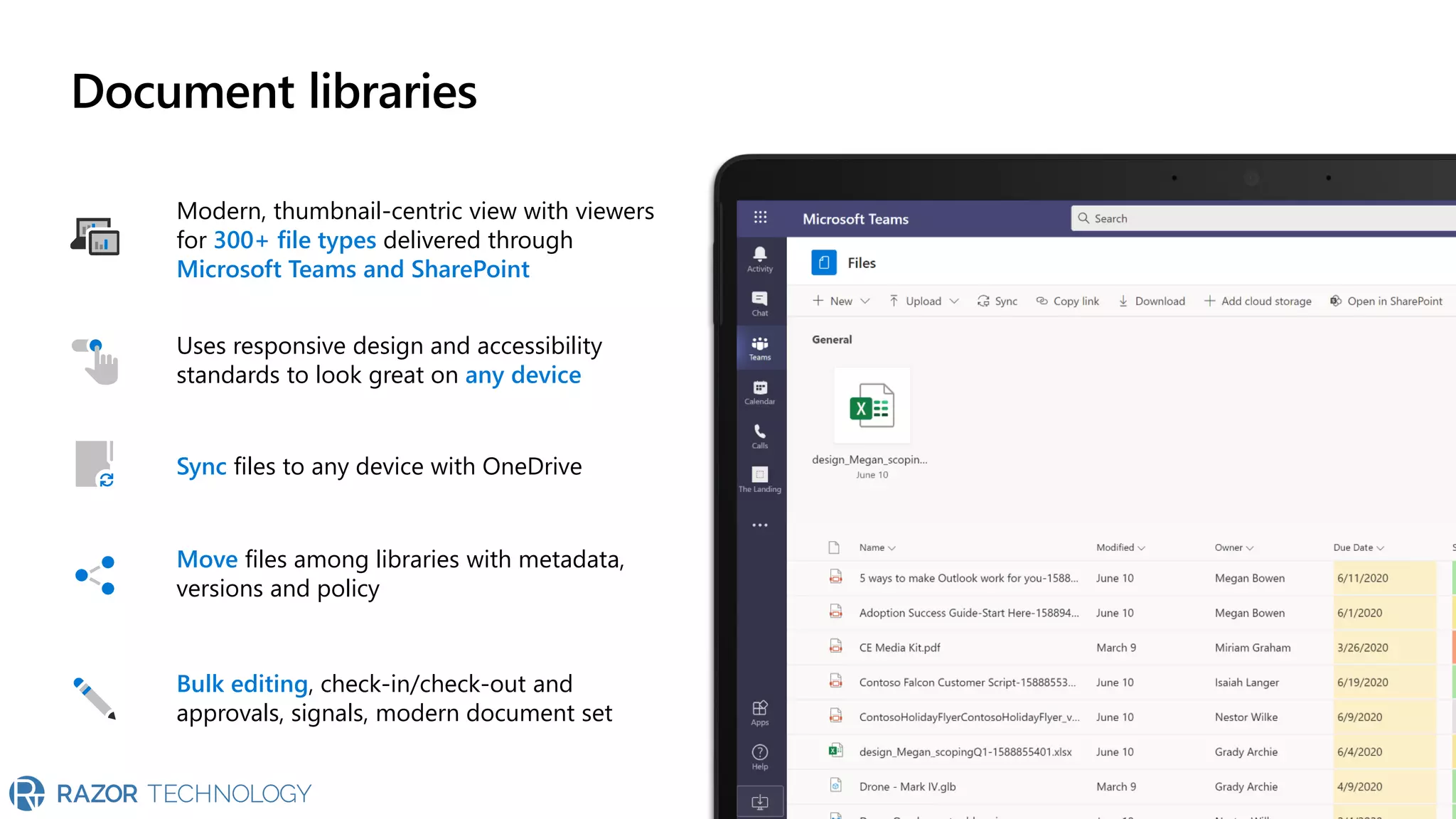This screenshot has width=1456, height=819.
Task: Click PDF icon for CE Media Kit.pdf
Action: (836, 647)
